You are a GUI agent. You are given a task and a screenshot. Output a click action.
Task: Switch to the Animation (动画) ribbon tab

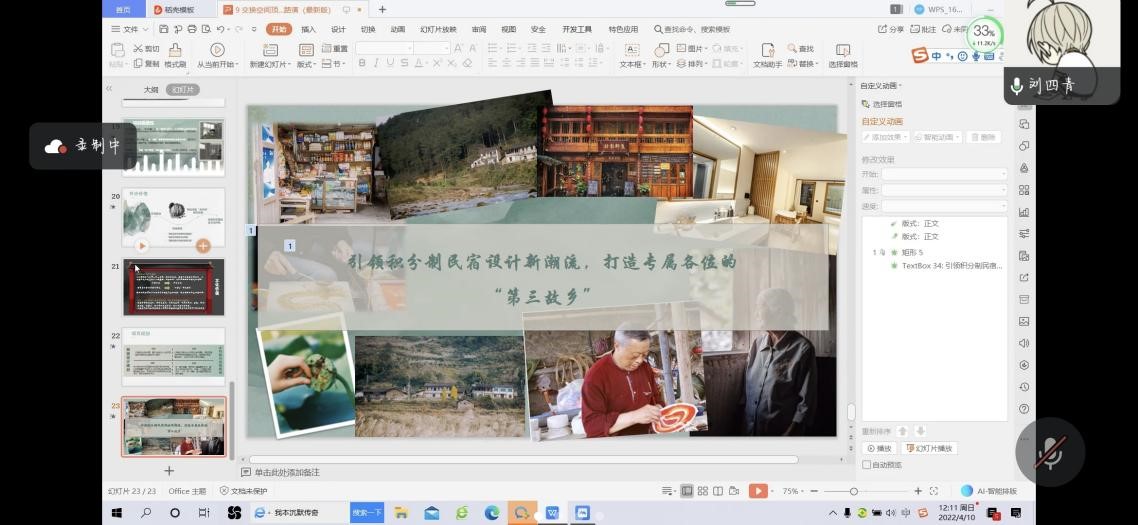(397, 30)
